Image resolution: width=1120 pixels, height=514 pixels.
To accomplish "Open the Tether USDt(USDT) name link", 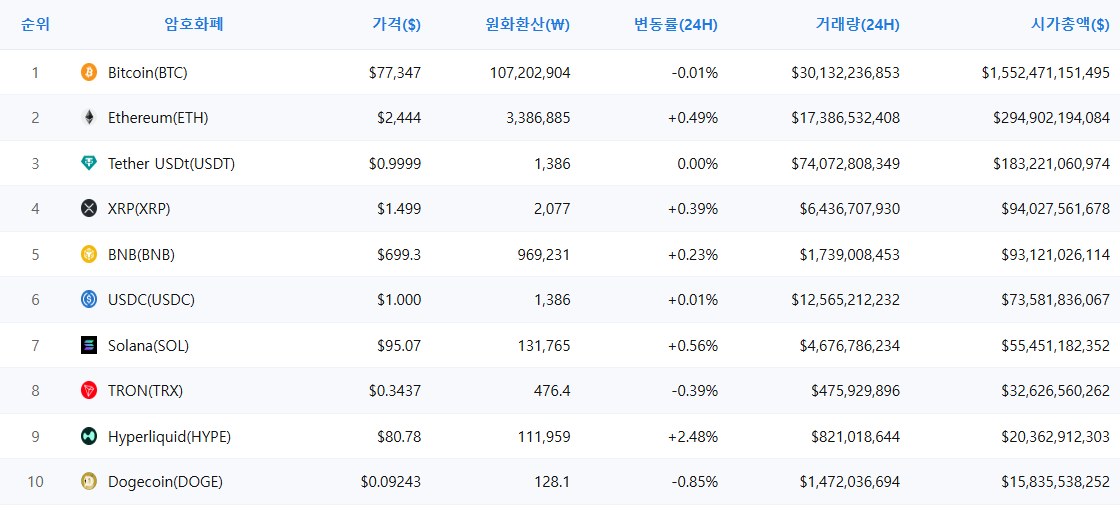I will [171, 163].
